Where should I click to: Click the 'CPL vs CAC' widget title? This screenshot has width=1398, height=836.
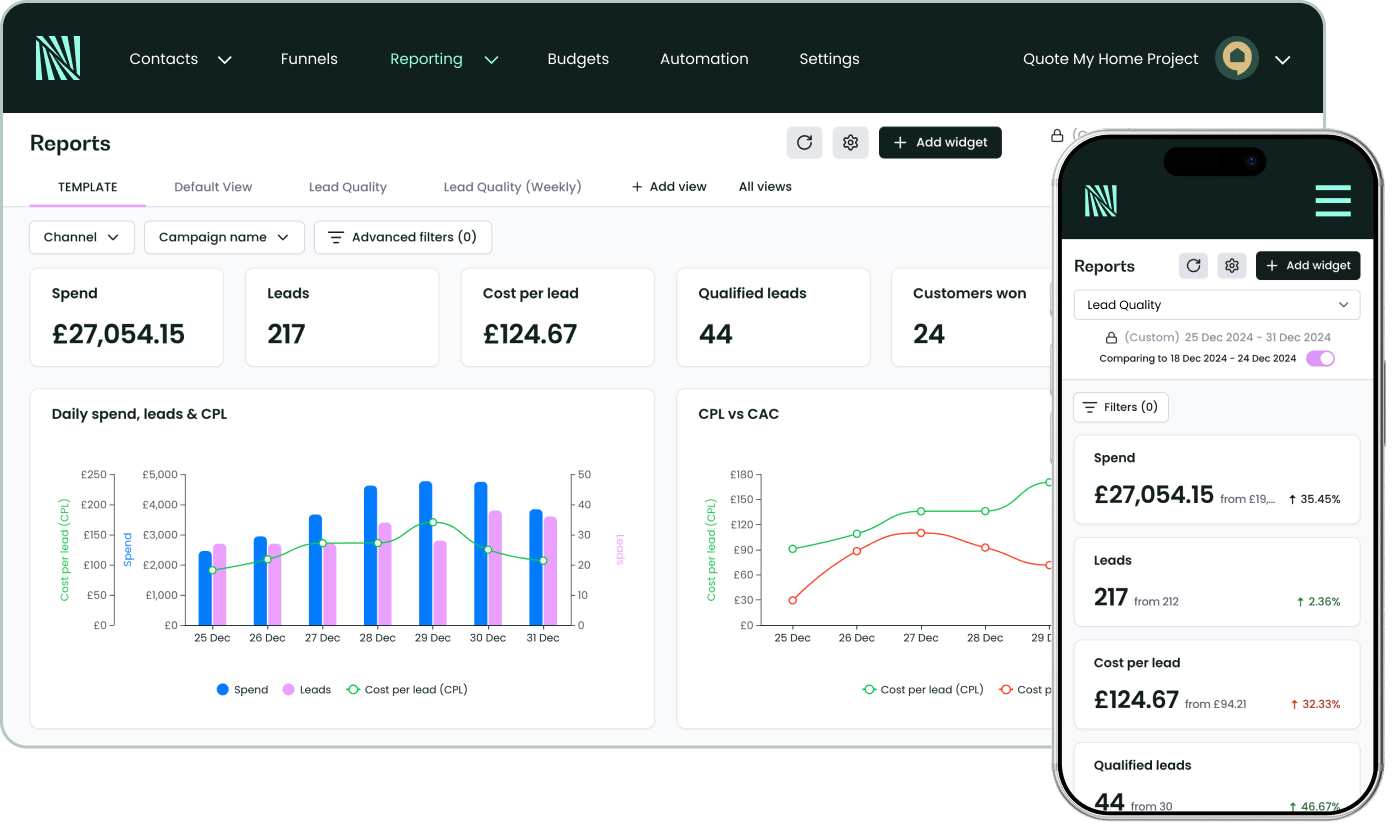click(738, 414)
